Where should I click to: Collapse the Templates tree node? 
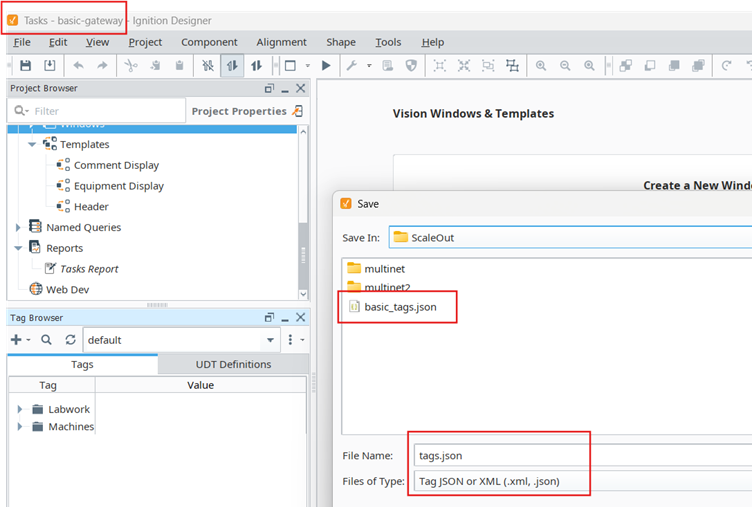[x=32, y=145]
